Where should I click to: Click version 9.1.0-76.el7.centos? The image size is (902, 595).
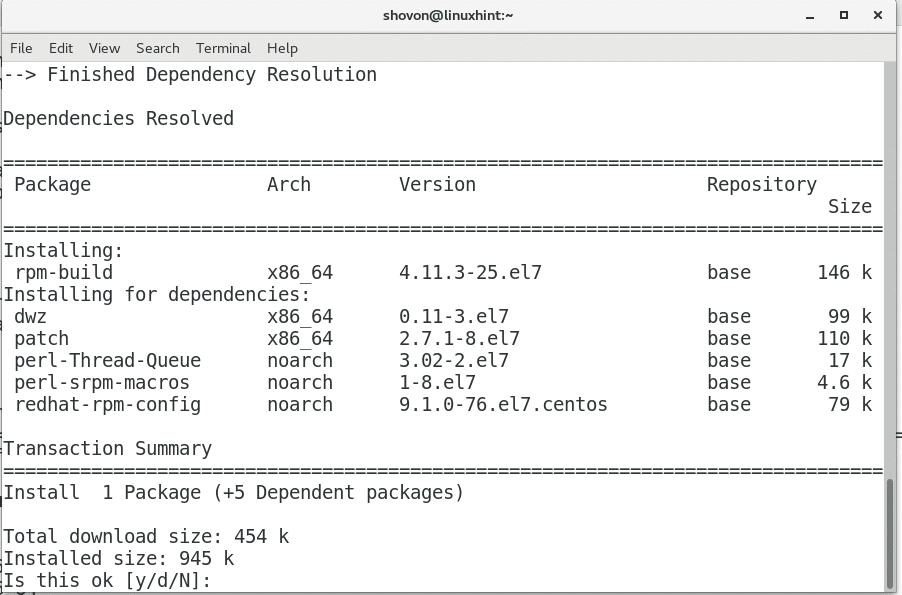point(503,404)
